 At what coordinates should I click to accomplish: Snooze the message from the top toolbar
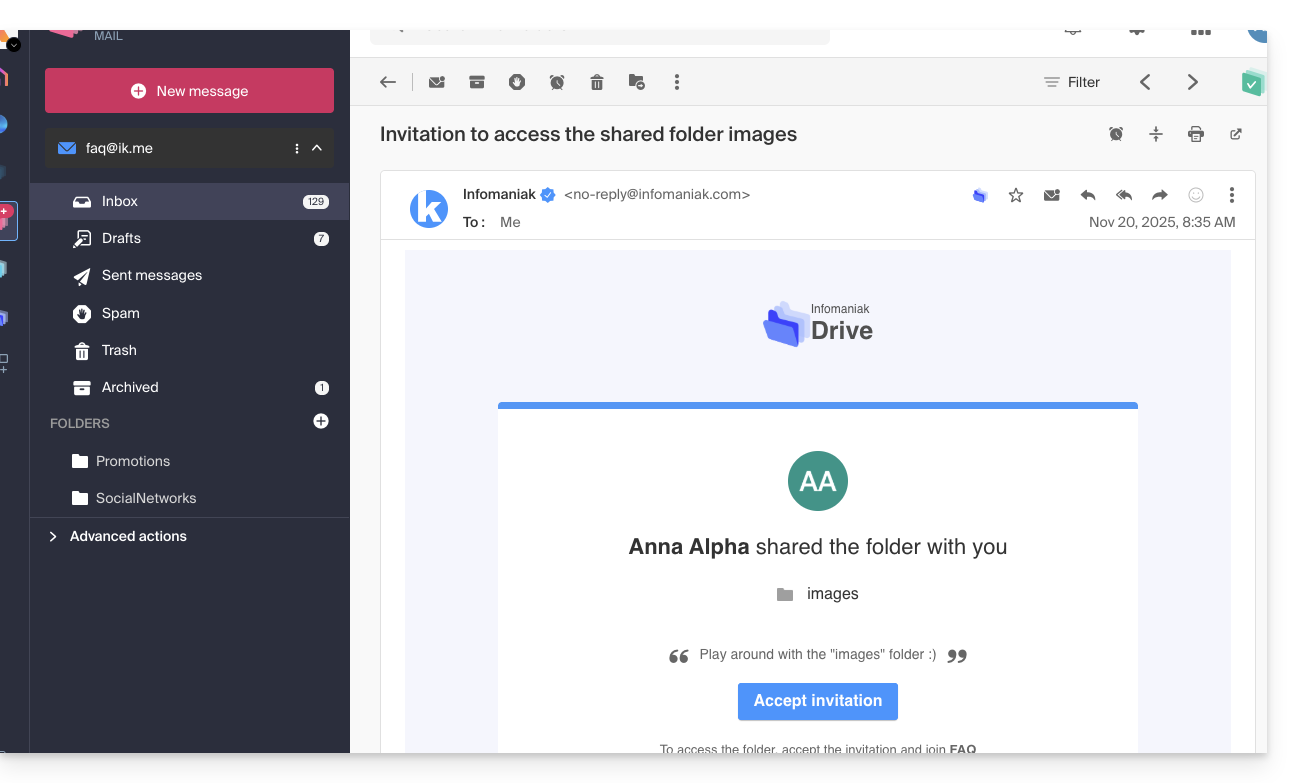point(557,83)
